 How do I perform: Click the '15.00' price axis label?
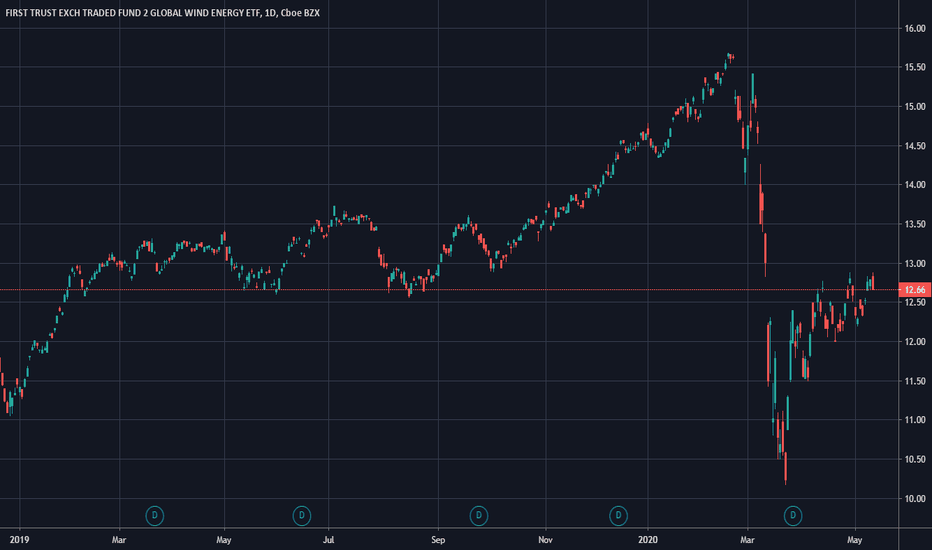pyautogui.click(x=915, y=106)
